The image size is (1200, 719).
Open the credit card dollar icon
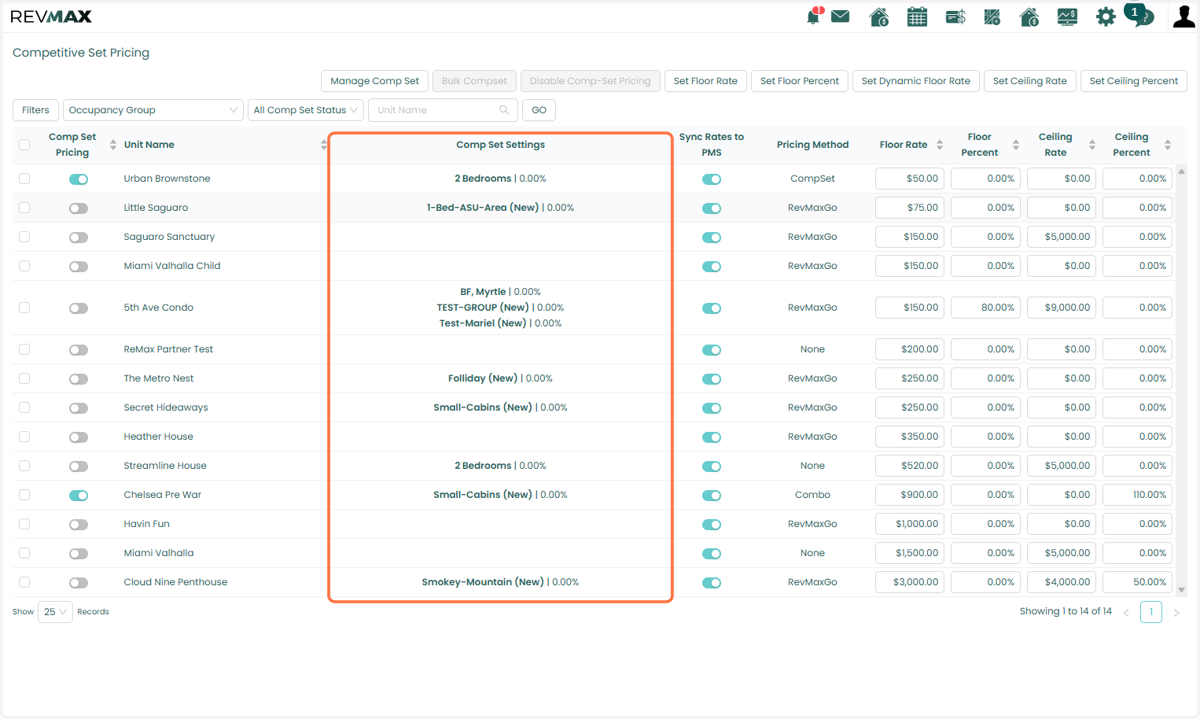[955, 17]
